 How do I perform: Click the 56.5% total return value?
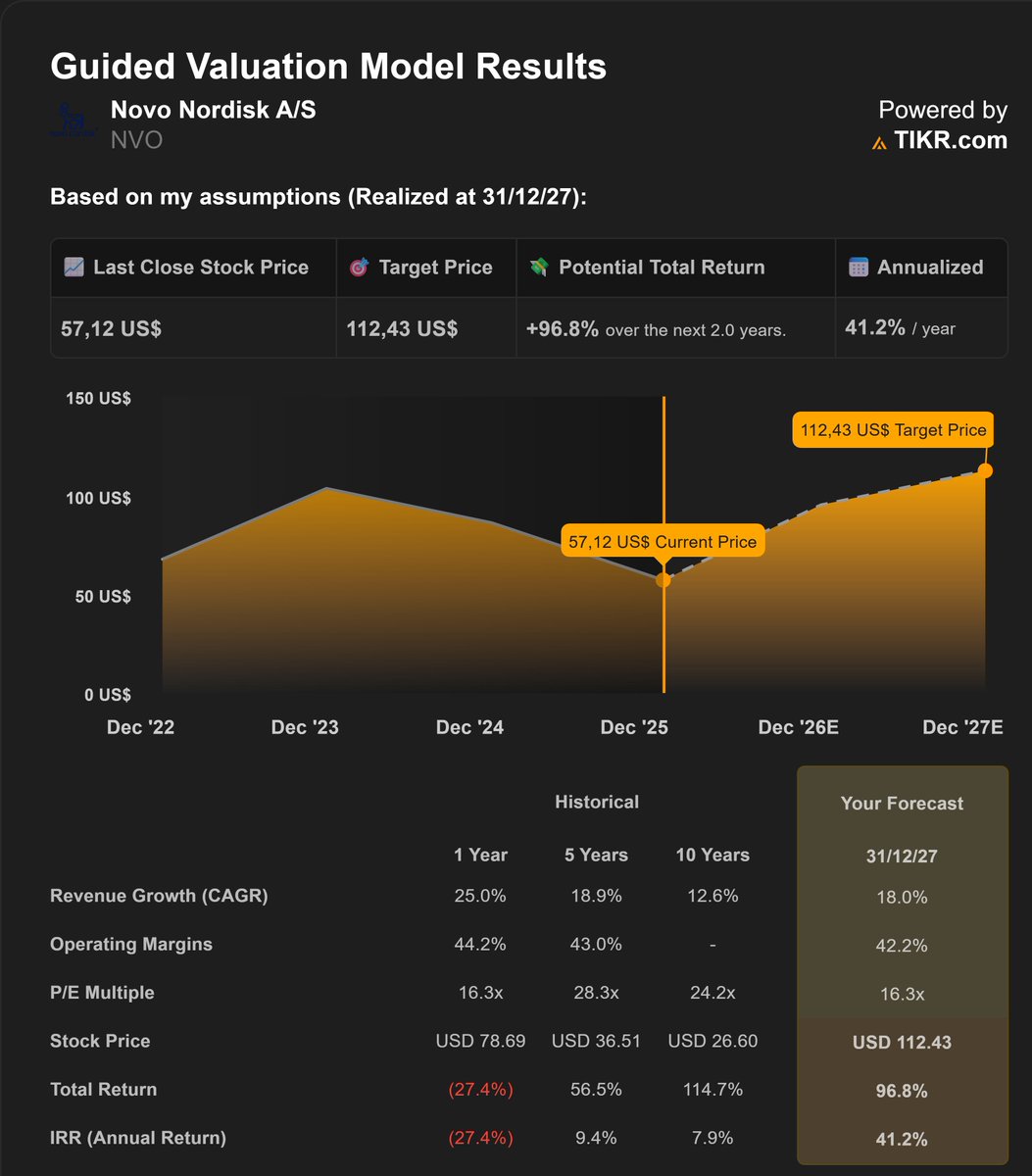tap(596, 1090)
